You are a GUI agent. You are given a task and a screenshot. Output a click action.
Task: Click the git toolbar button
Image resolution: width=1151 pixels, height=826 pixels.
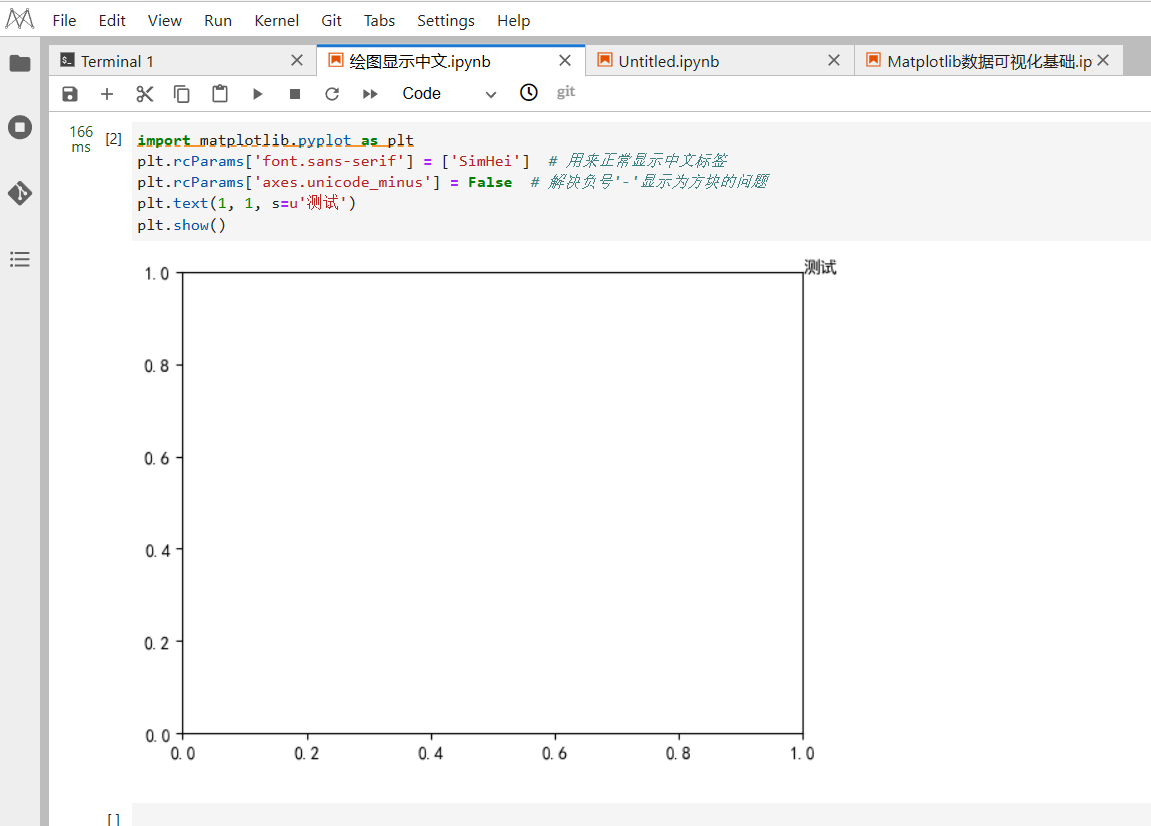566,92
